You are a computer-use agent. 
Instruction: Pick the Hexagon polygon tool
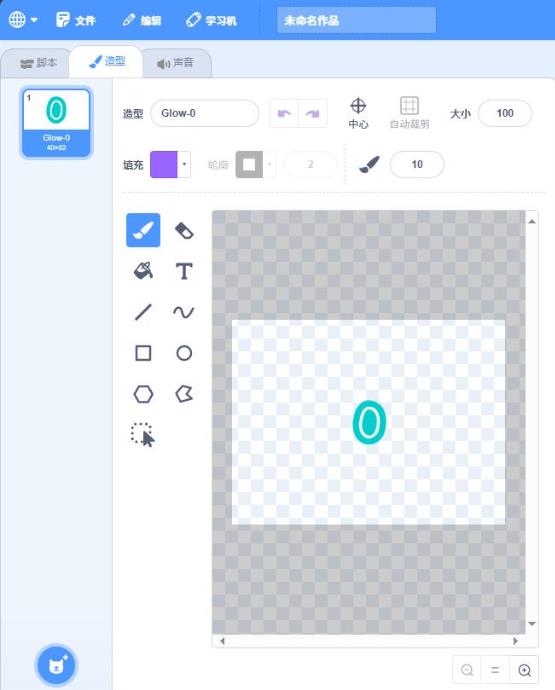point(143,394)
